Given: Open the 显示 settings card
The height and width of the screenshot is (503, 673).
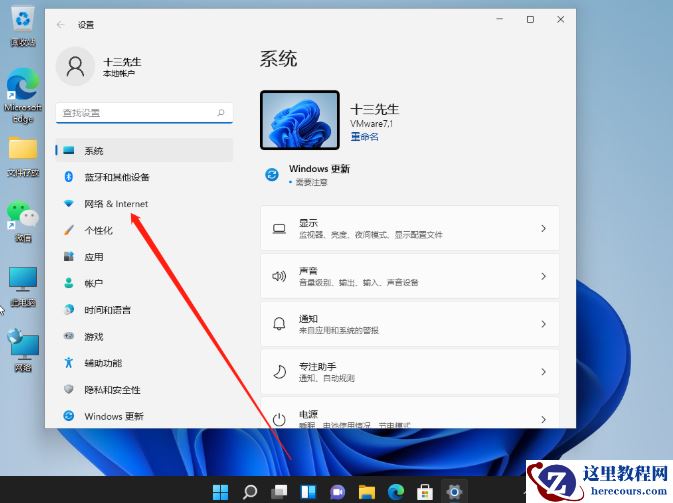Looking at the screenshot, I should [x=410, y=228].
